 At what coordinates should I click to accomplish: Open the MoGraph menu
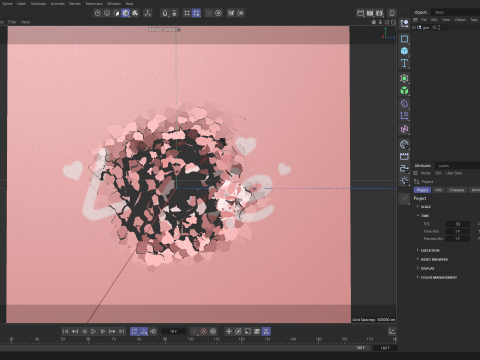(x=38, y=4)
